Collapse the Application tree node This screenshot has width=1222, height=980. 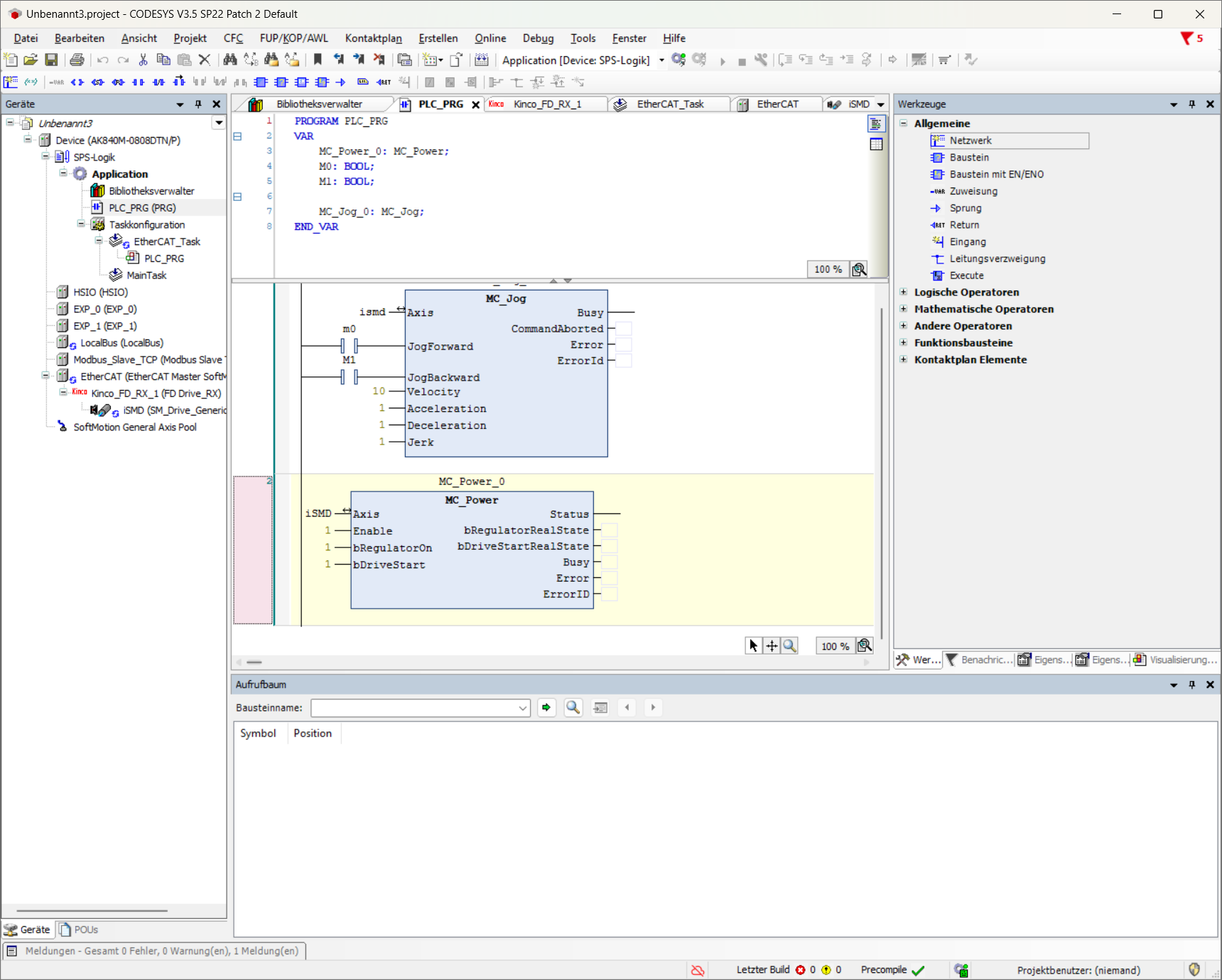point(63,173)
